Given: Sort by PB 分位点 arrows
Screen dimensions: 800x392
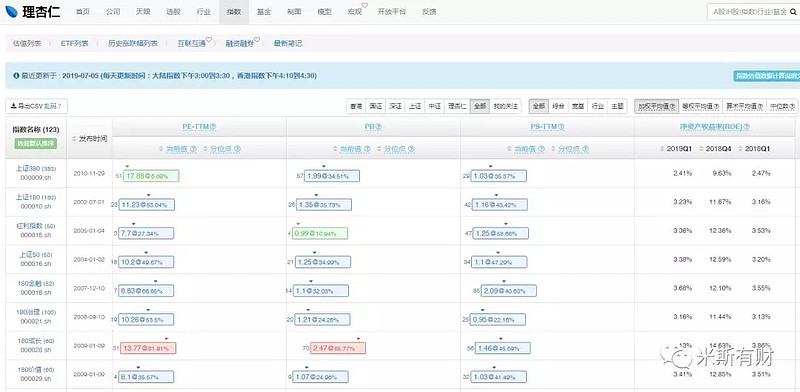Looking at the screenshot, I should point(380,149).
